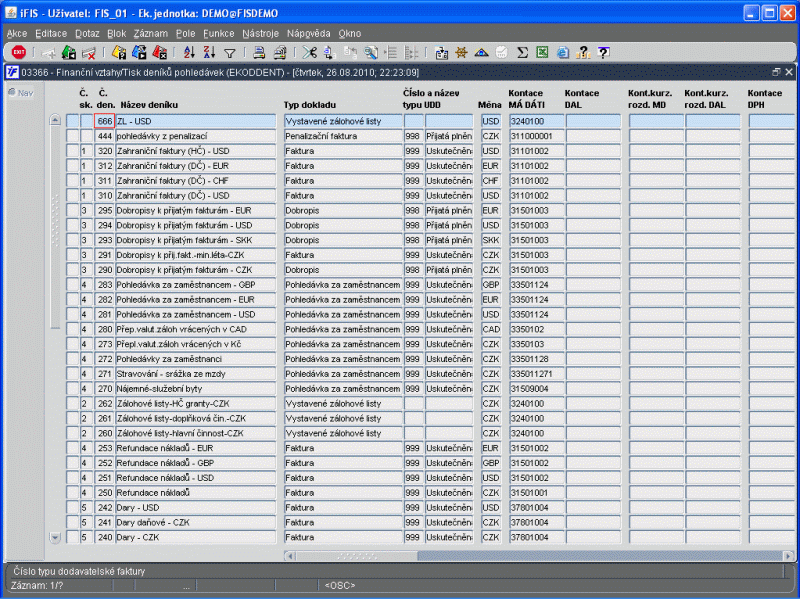Screen dimensions: 800x599
Task: Click the empty Kontace DAL field of first row
Action: (x=593, y=121)
